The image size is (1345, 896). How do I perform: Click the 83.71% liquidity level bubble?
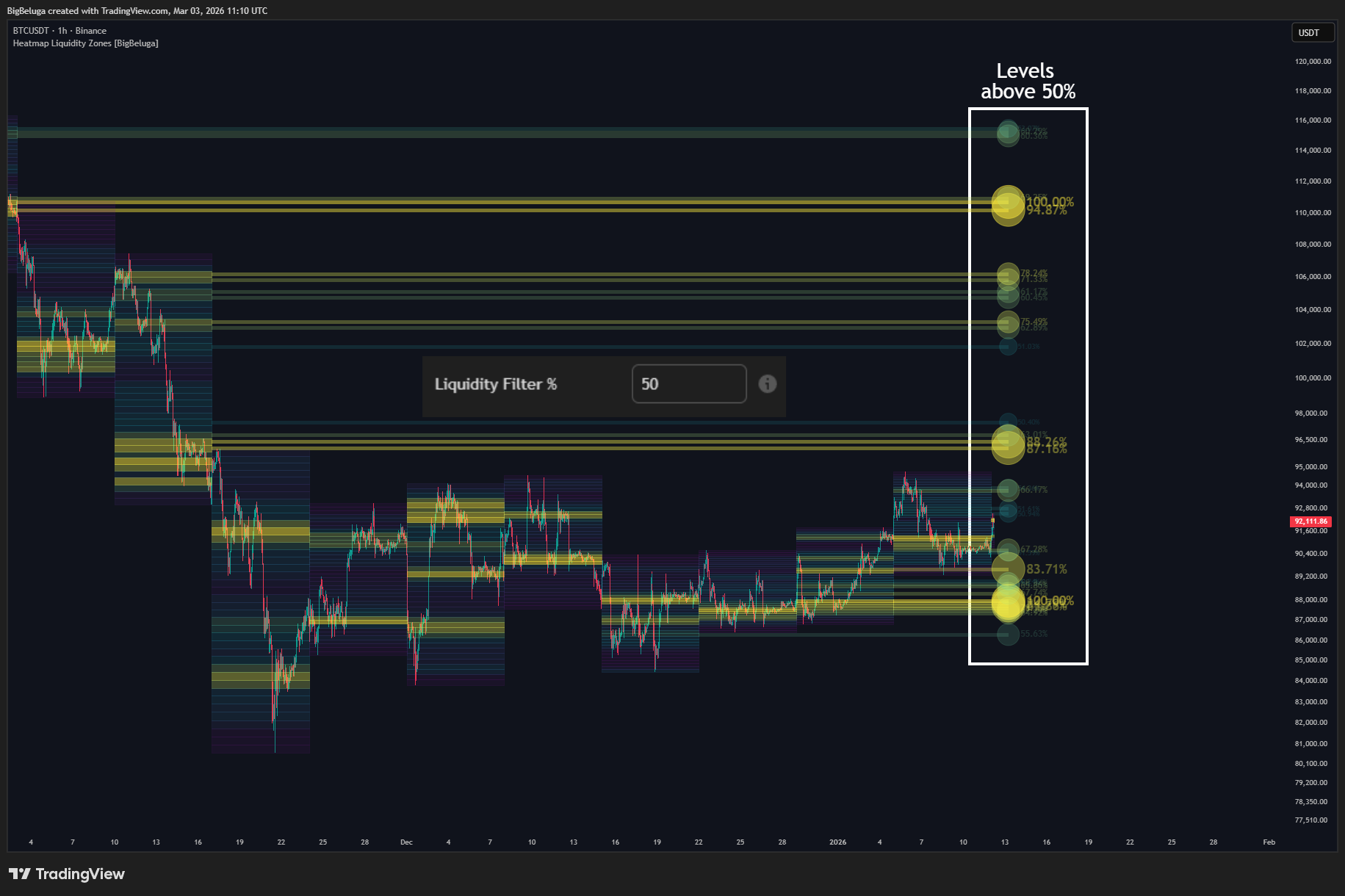1008,569
